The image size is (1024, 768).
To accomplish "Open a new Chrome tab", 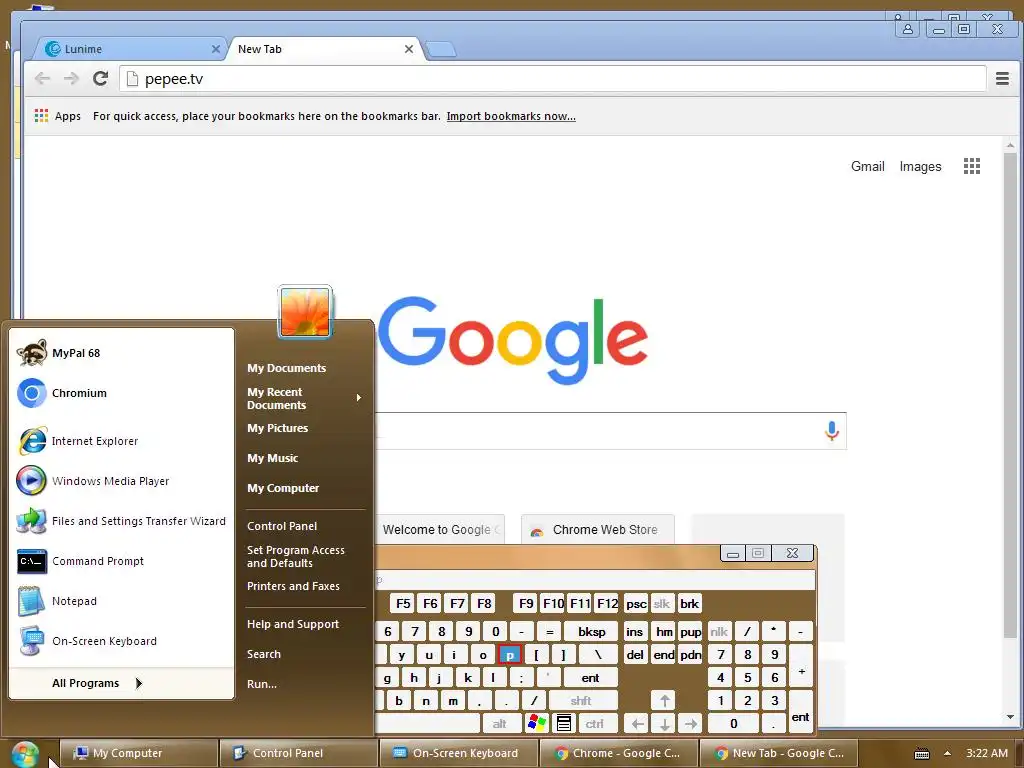I will 441,50.
